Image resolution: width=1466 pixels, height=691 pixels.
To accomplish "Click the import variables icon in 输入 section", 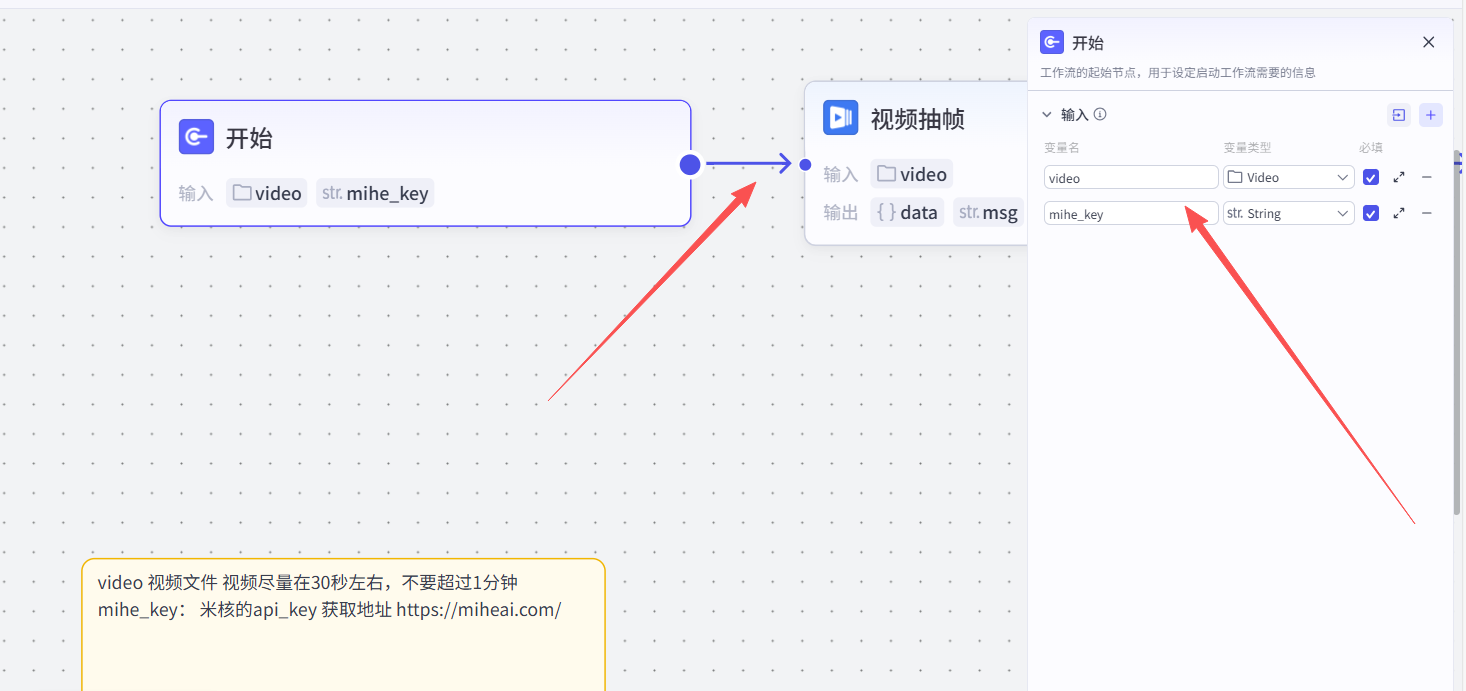I will pos(1399,115).
